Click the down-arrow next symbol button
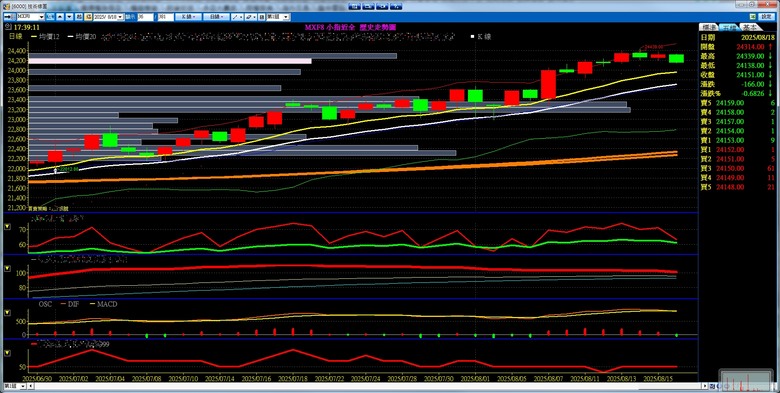Viewport: 780px width, 393px height. [70, 17]
